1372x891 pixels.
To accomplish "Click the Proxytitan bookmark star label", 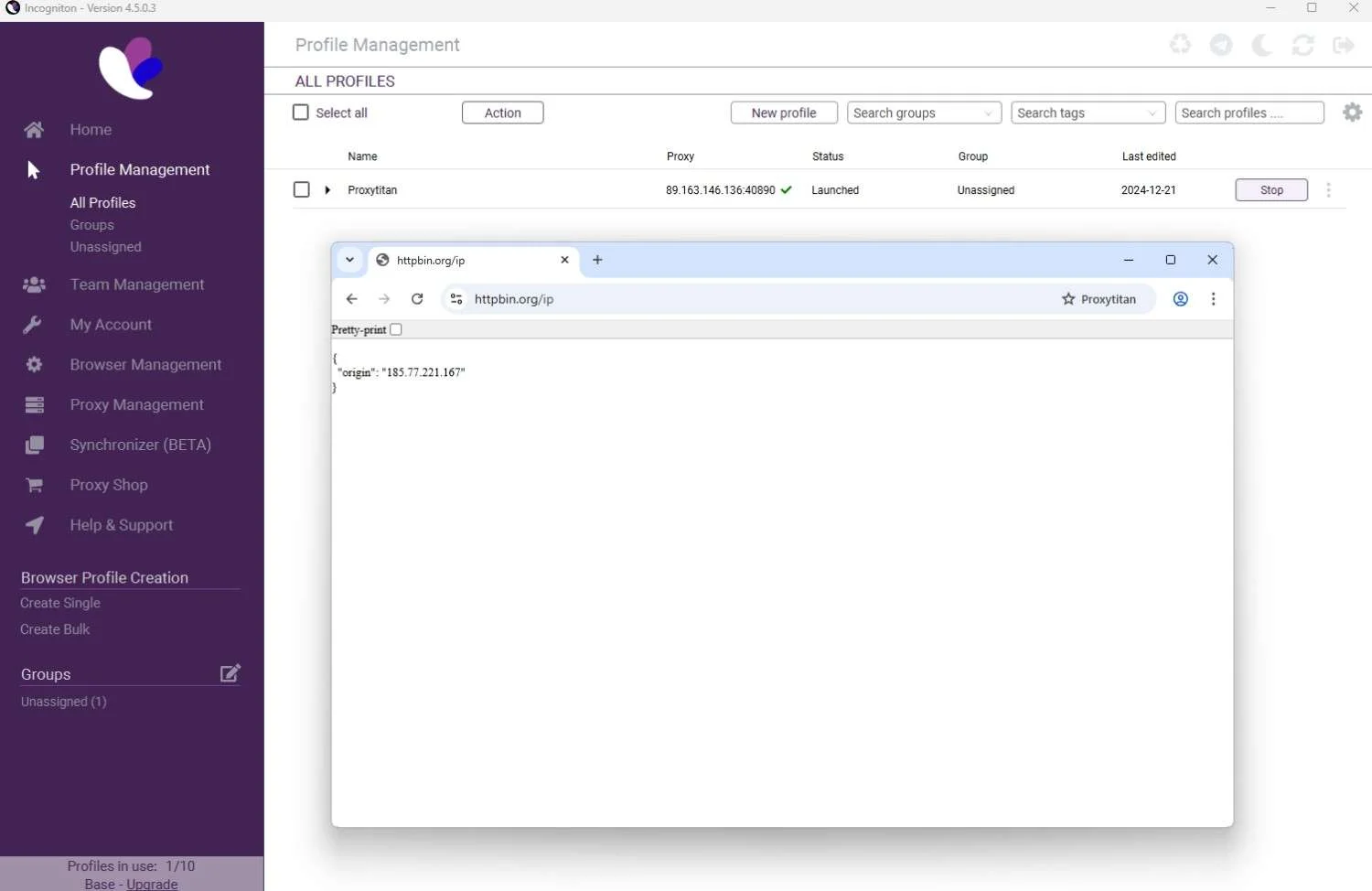I will 1099,299.
